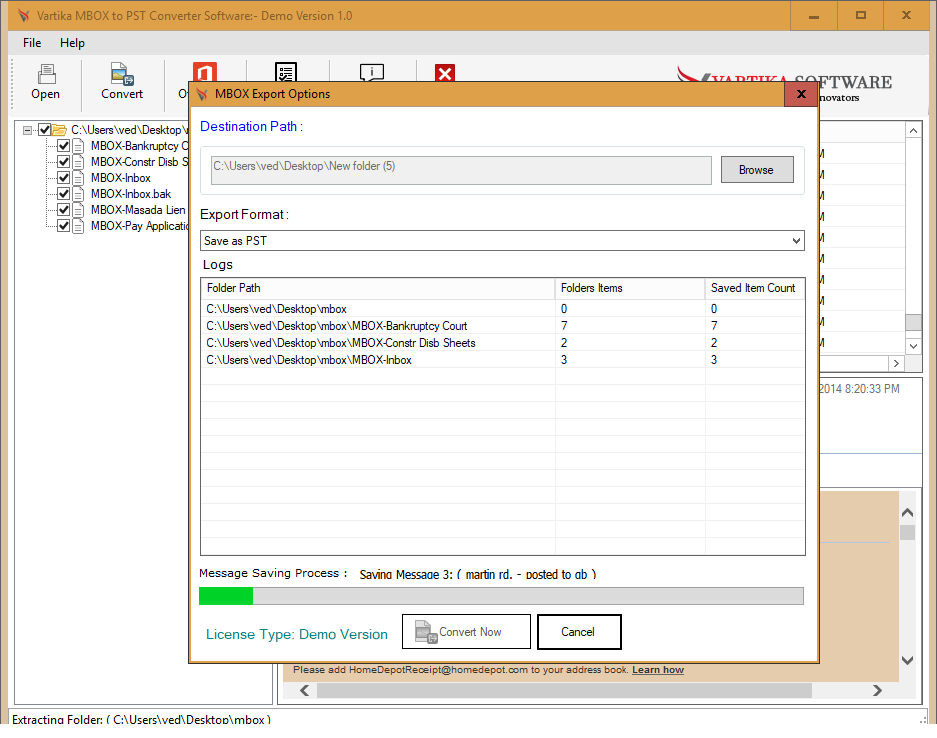Click right arrow of message list horizontal scrollbar
937x738 pixels.
(896, 363)
